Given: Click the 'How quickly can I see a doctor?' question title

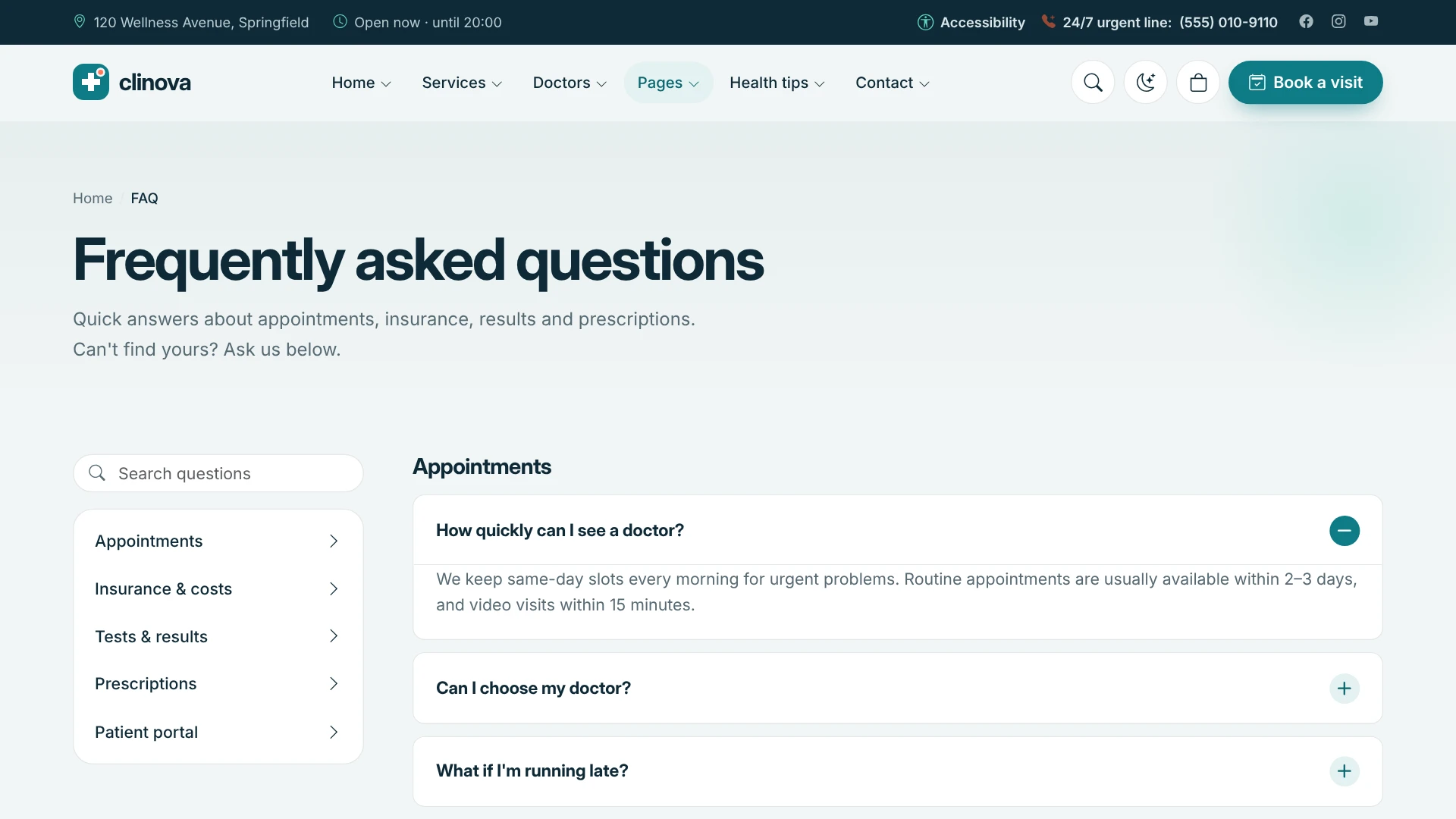Looking at the screenshot, I should pyautogui.click(x=560, y=531).
